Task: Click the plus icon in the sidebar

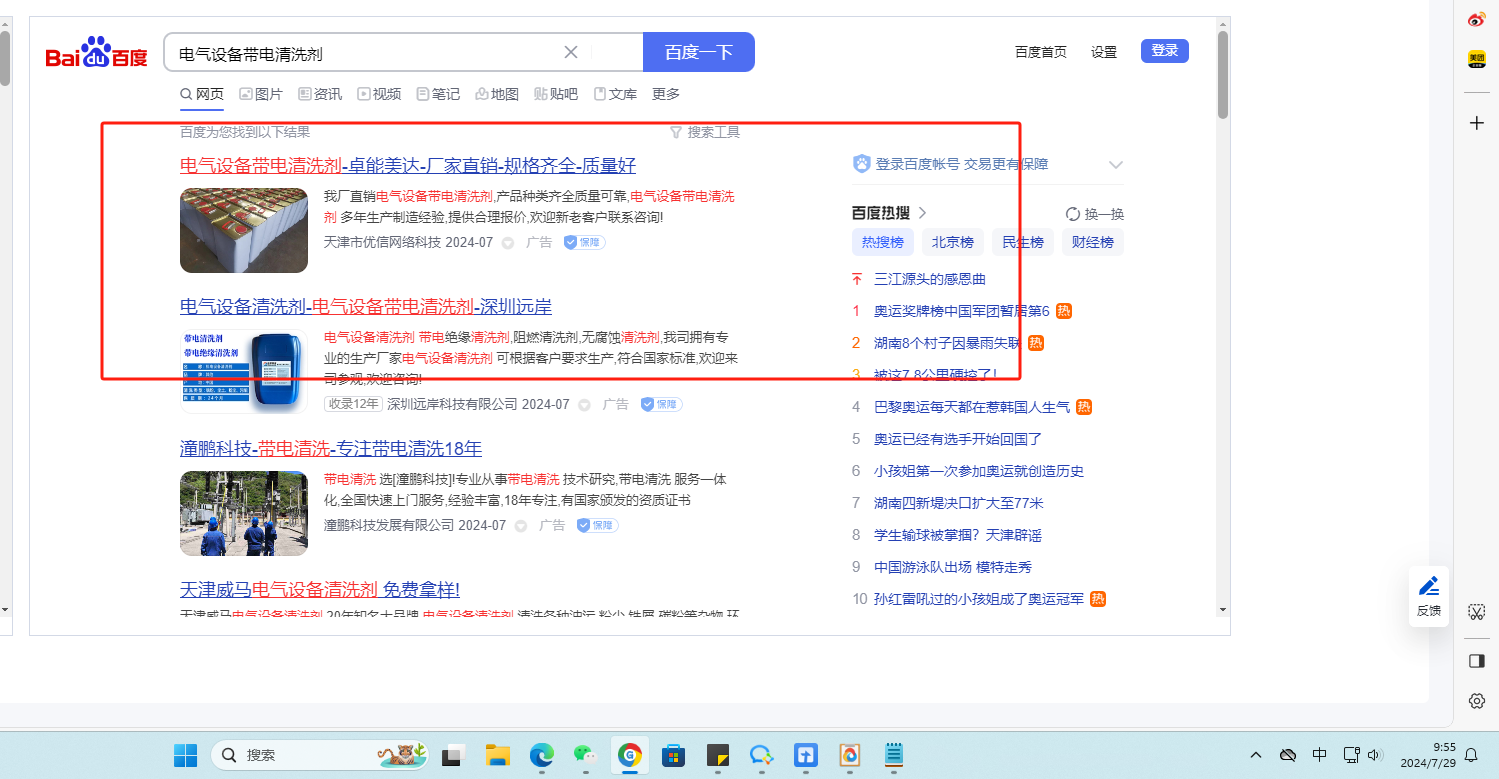Action: (x=1477, y=123)
